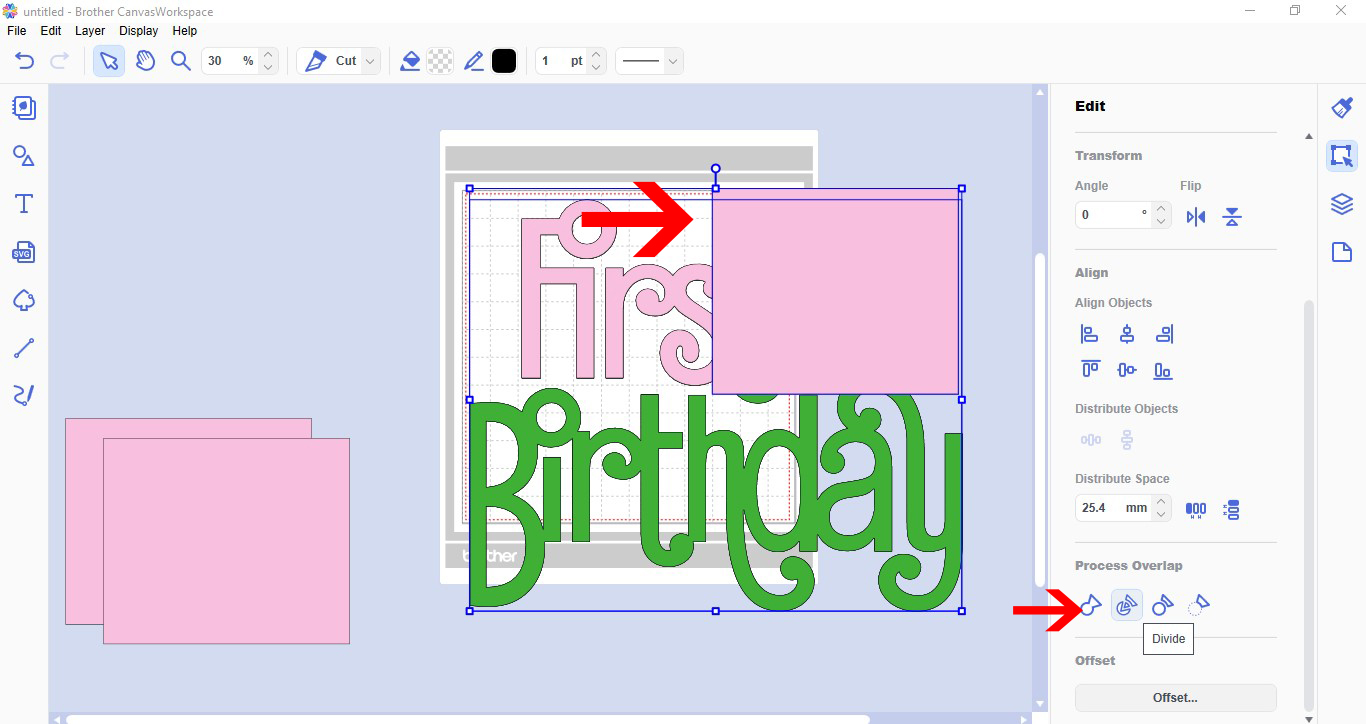Choose the Pan hand tool
1366x724 pixels.
[145, 61]
